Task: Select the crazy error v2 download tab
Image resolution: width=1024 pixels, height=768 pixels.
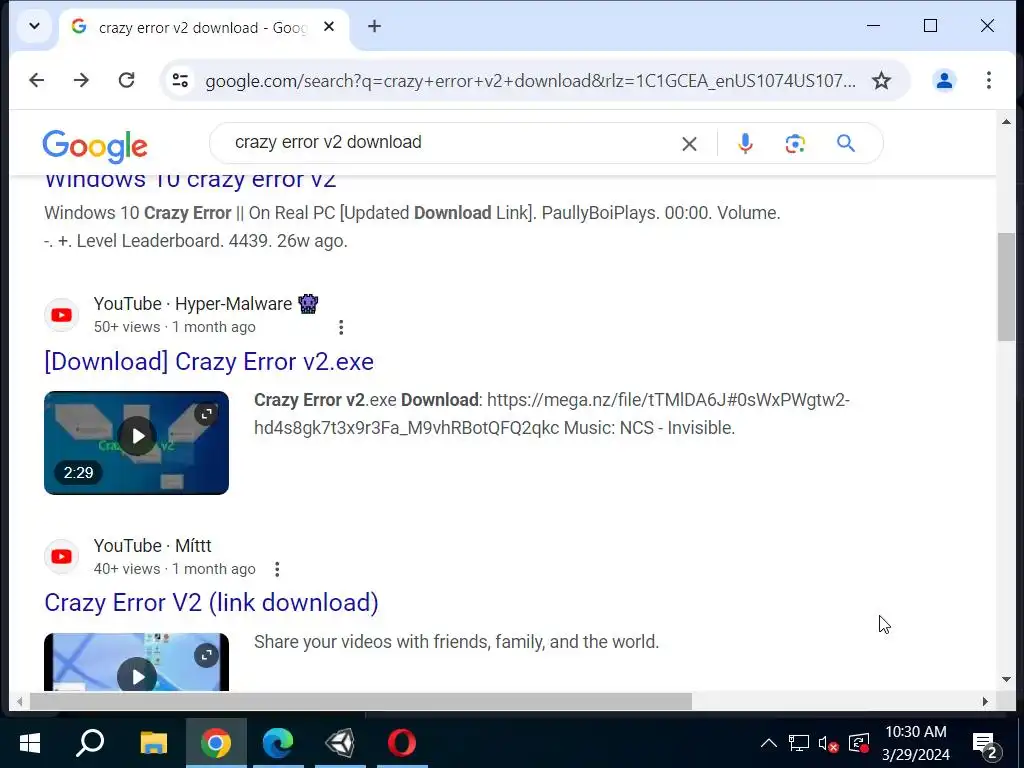Action: [204, 27]
